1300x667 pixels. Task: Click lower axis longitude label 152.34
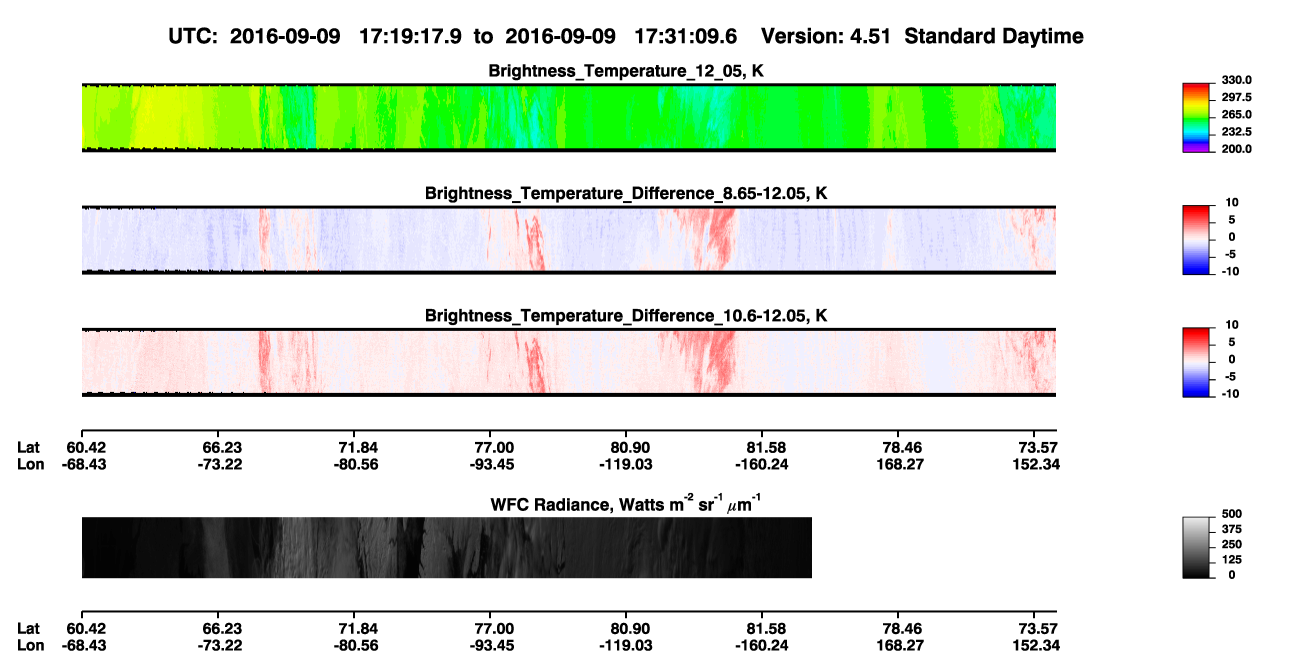tap(1038, 645)
